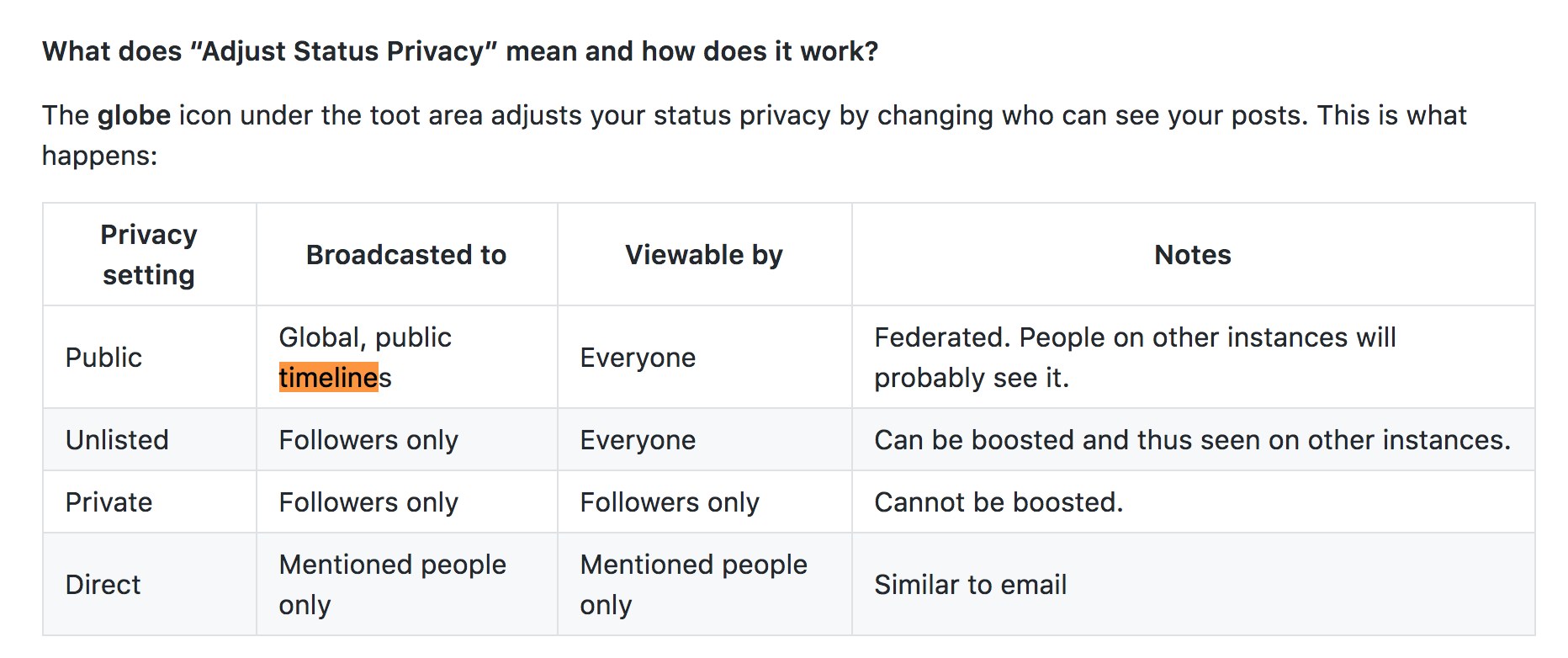1568x658 pixels.
Task: Click the "Cannot be boosted." note
Action: [x=999, y=502]
